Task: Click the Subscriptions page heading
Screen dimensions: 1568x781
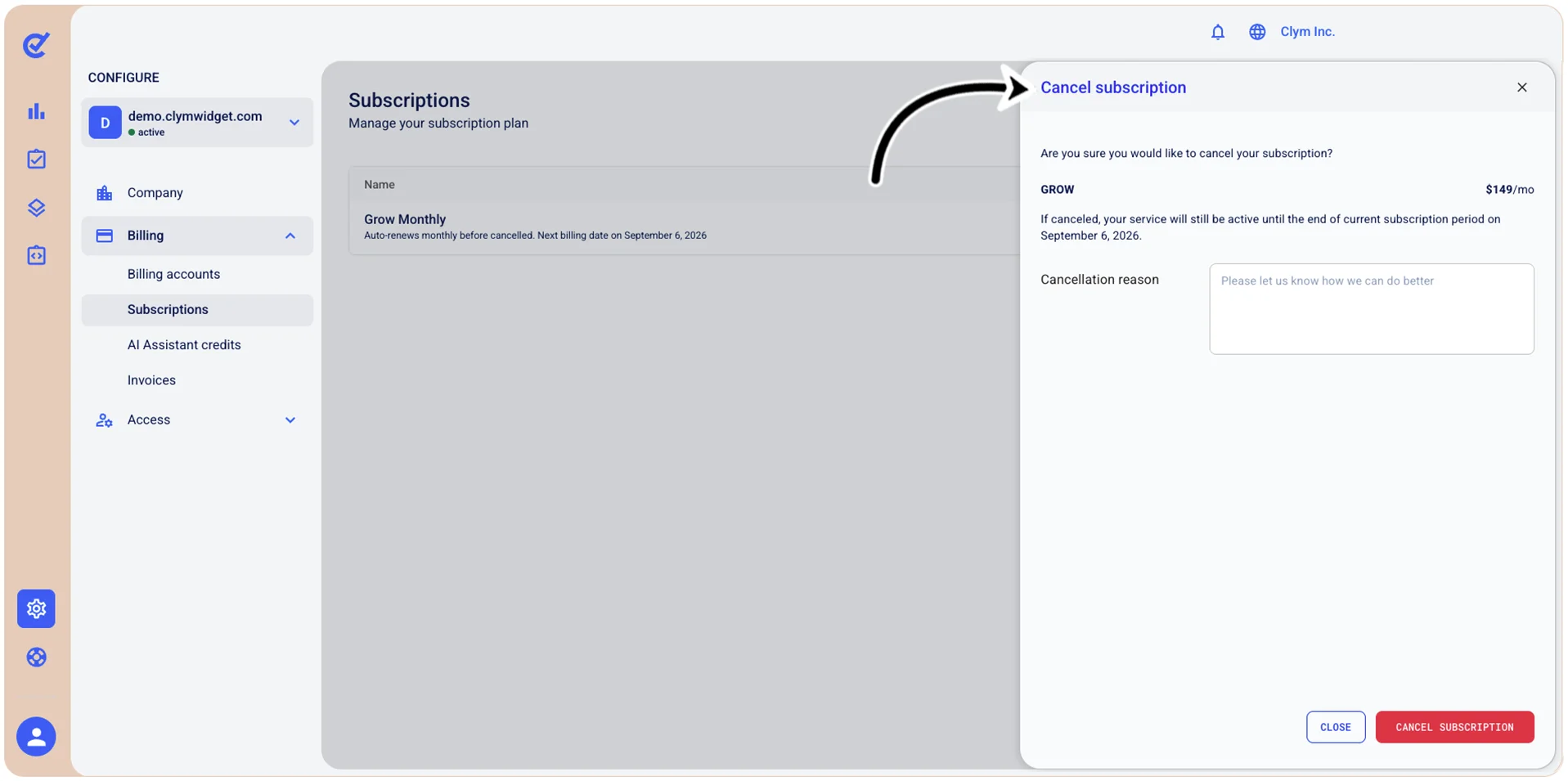Action: pos(409,100)
